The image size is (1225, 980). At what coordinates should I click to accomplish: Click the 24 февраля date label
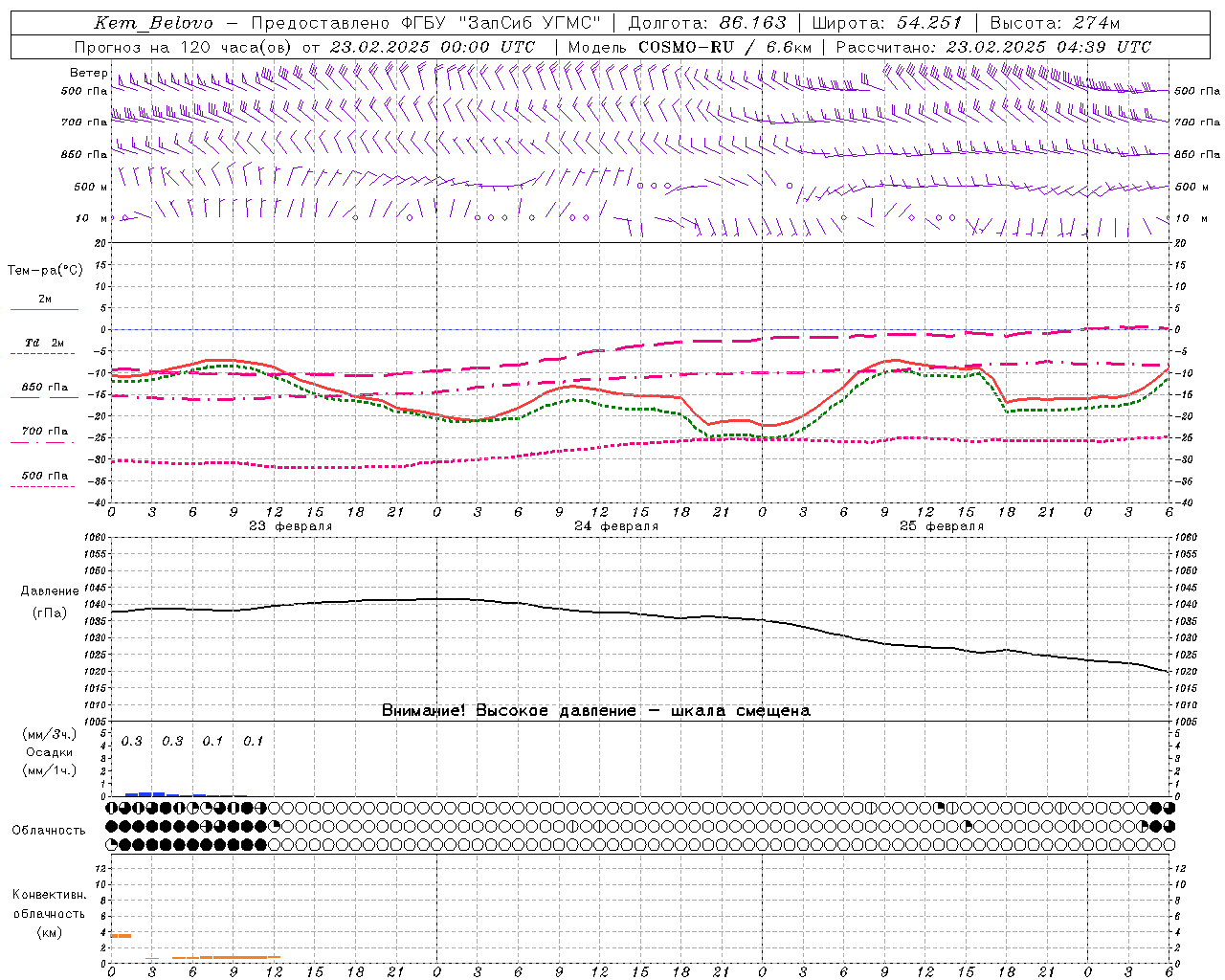(616, 526)
